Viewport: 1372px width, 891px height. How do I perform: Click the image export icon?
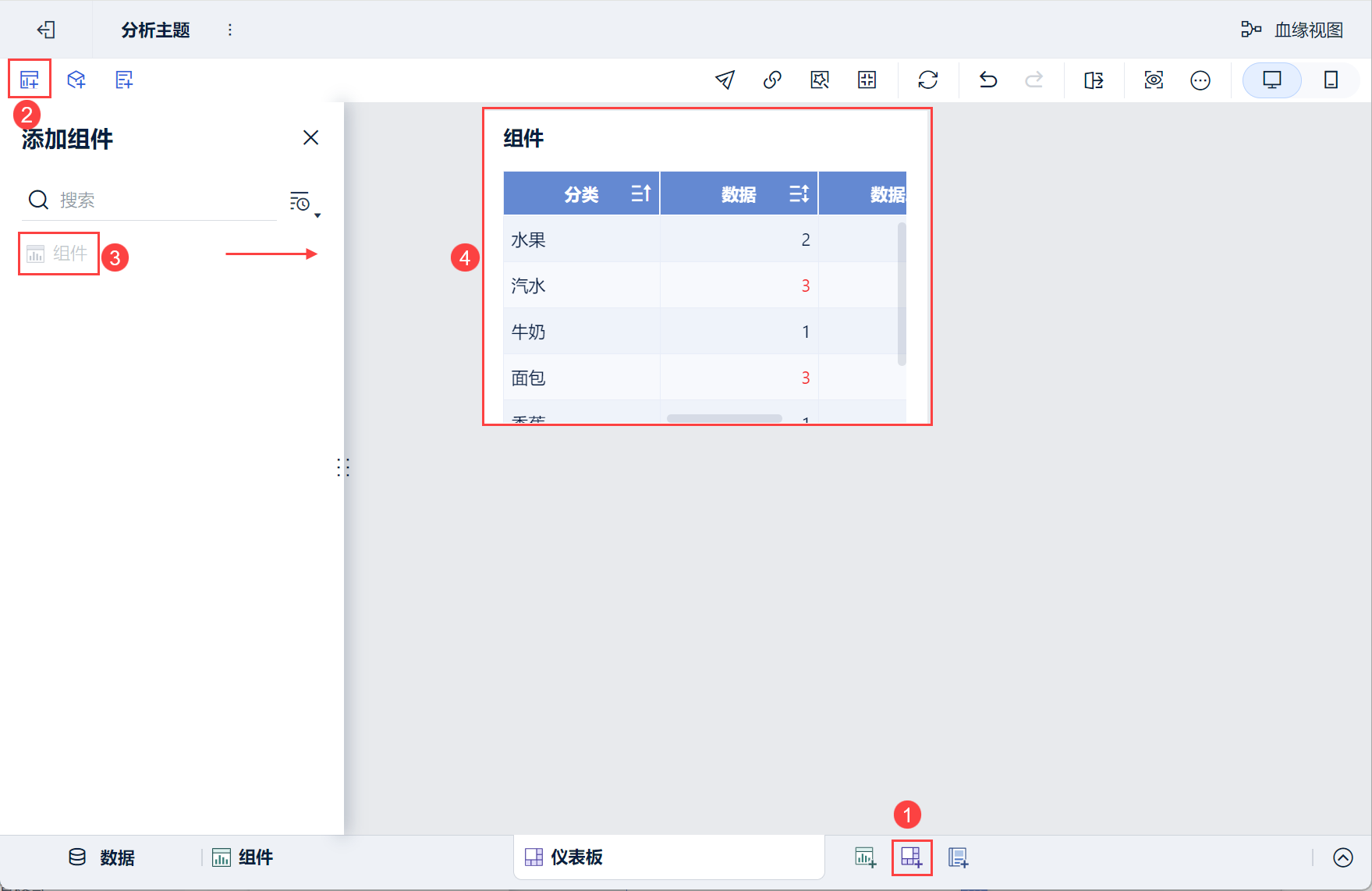(x=820, y=80)
